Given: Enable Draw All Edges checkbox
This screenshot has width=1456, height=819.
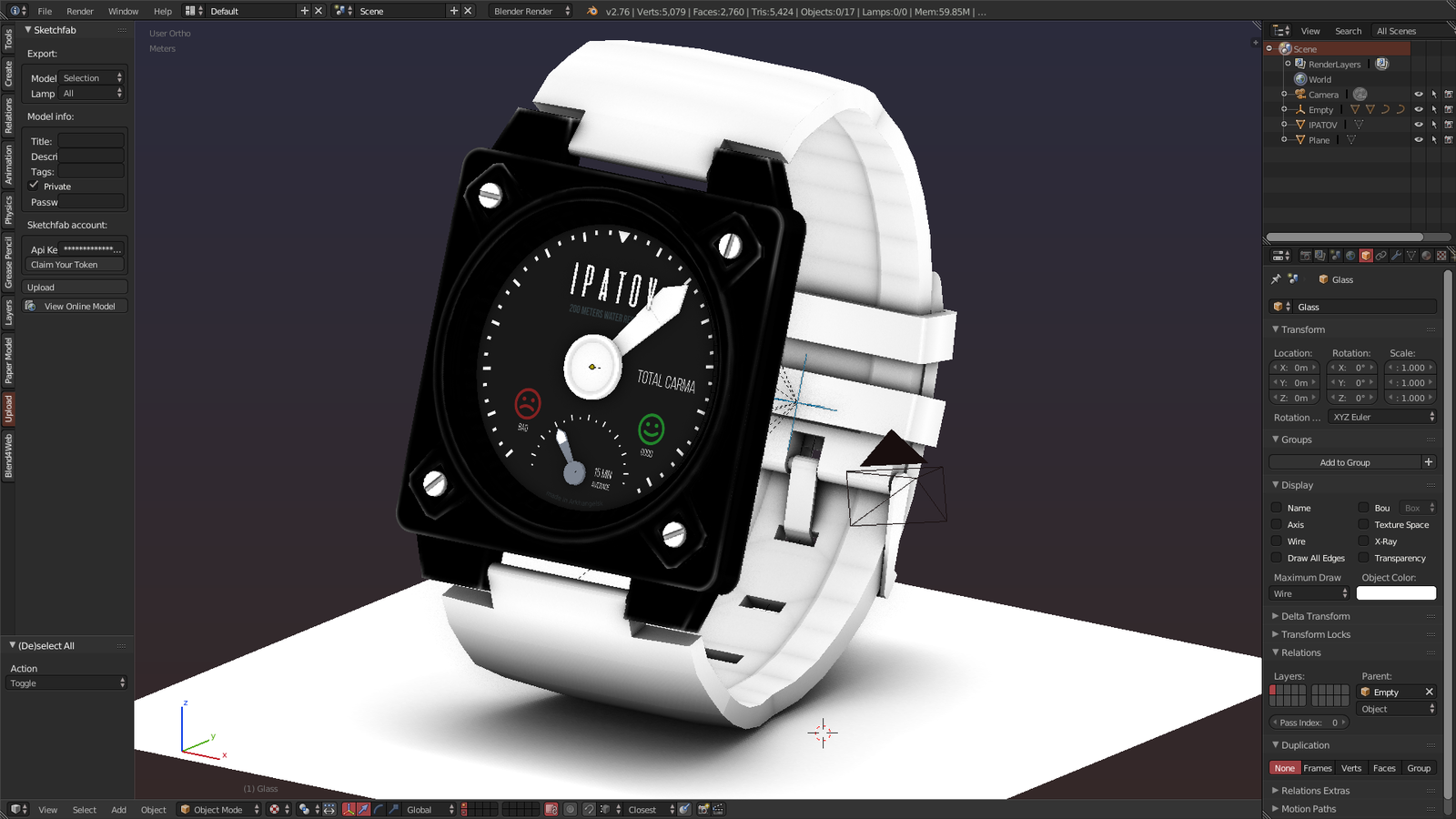Looking at the screenshot, I should (1276, 558).
